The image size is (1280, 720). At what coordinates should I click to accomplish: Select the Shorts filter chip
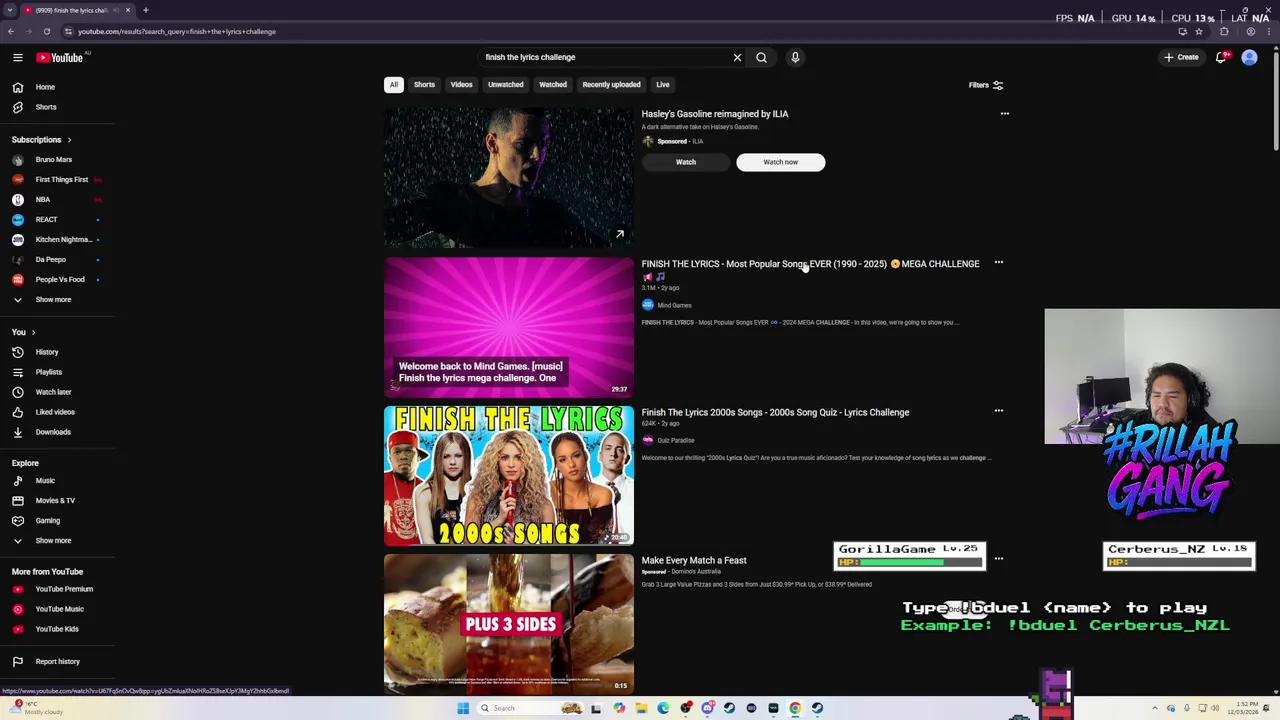[424, 85]
